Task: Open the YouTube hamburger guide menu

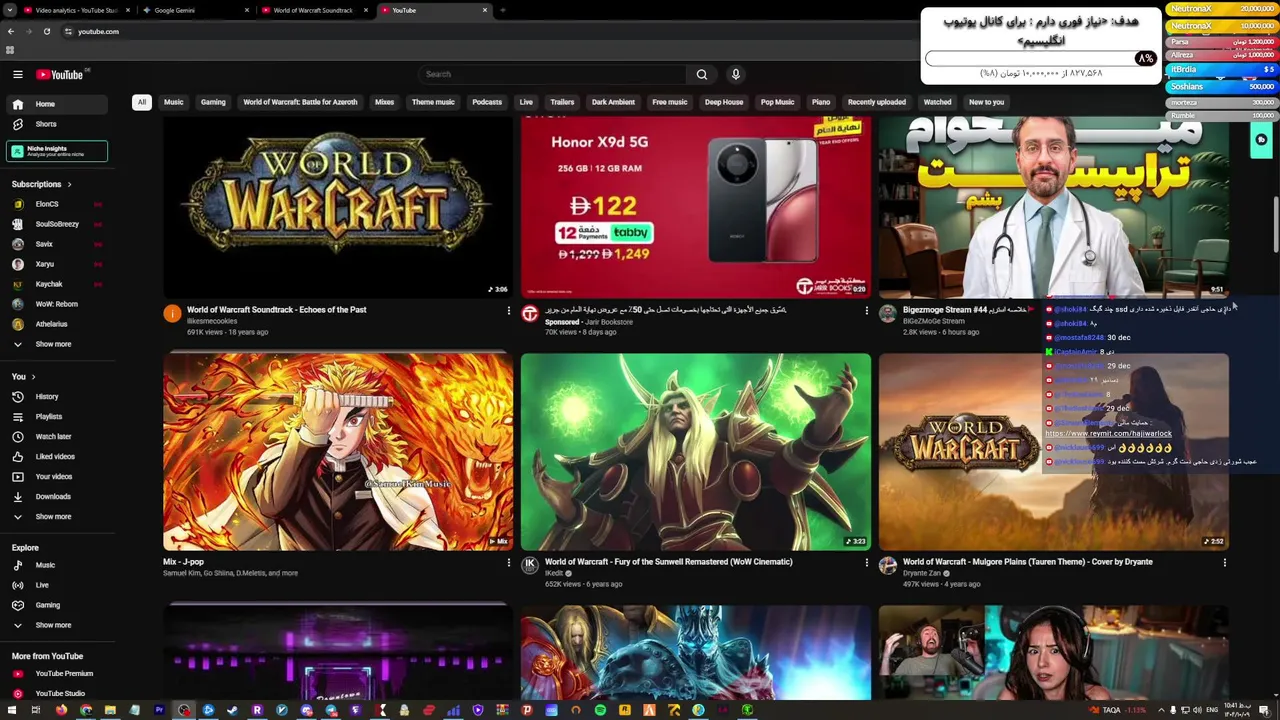Action: pyautogui.click(x=17, y=74)
